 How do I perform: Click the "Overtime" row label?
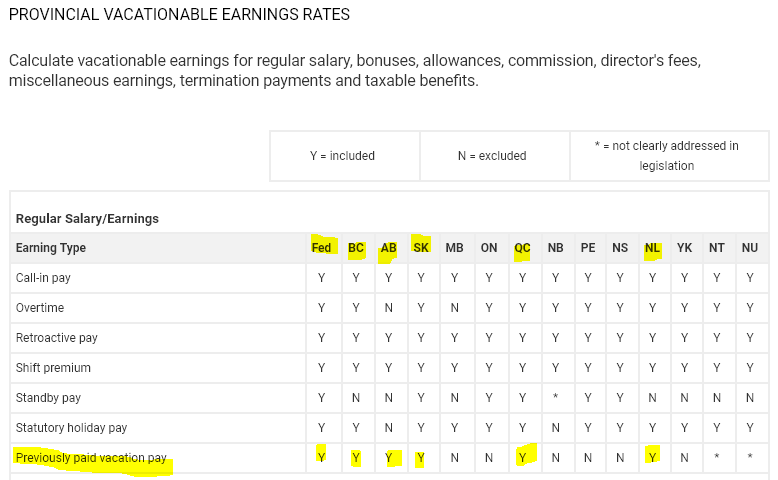point(40,308)
